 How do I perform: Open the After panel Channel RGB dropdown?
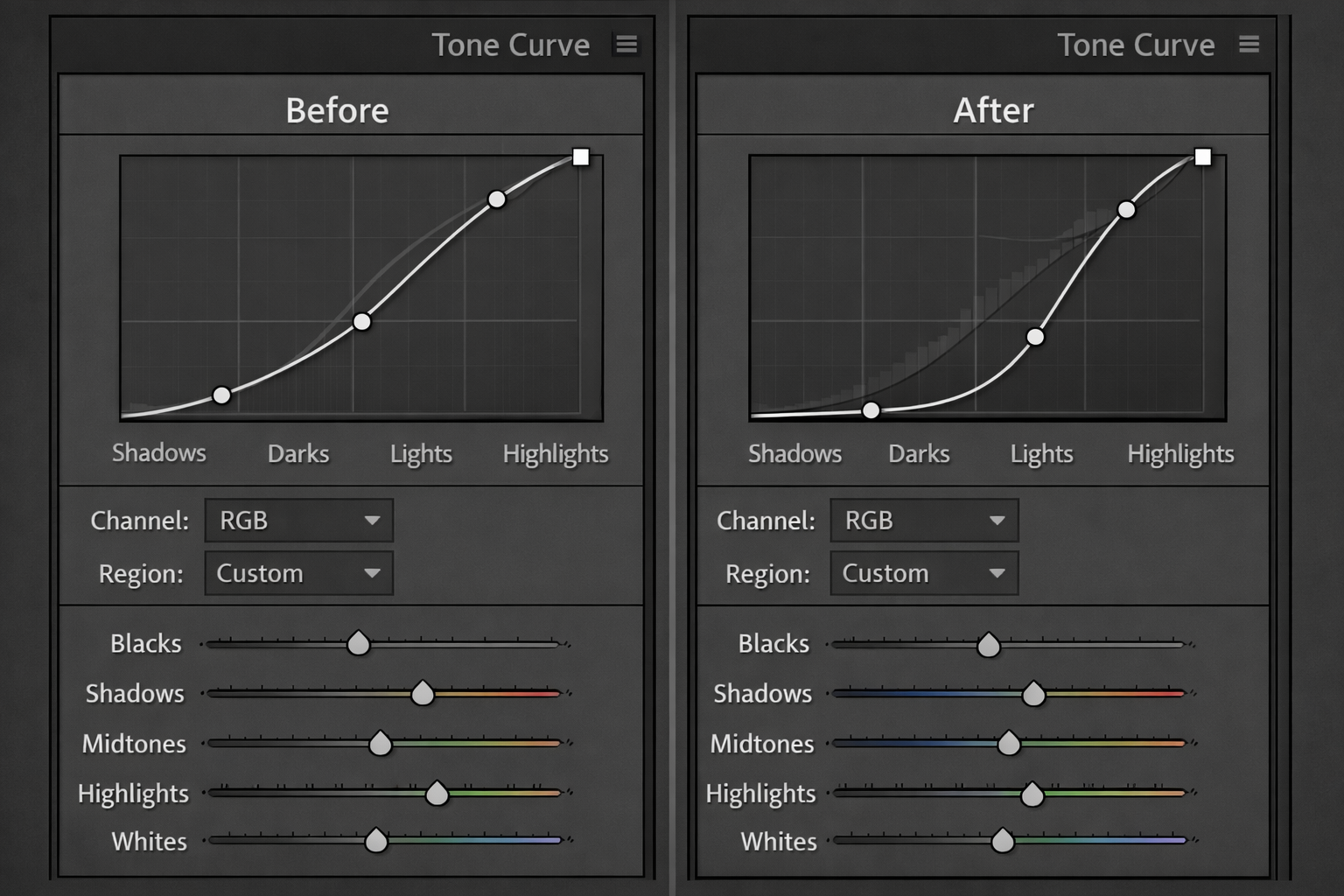click(x=924, y=521)
